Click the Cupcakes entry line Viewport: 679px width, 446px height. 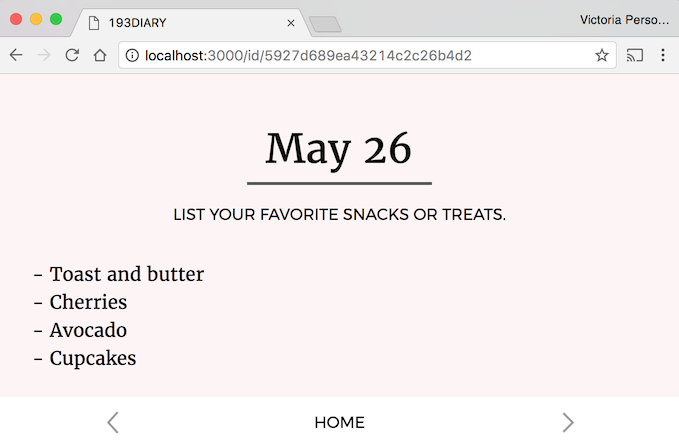point(92,358)
